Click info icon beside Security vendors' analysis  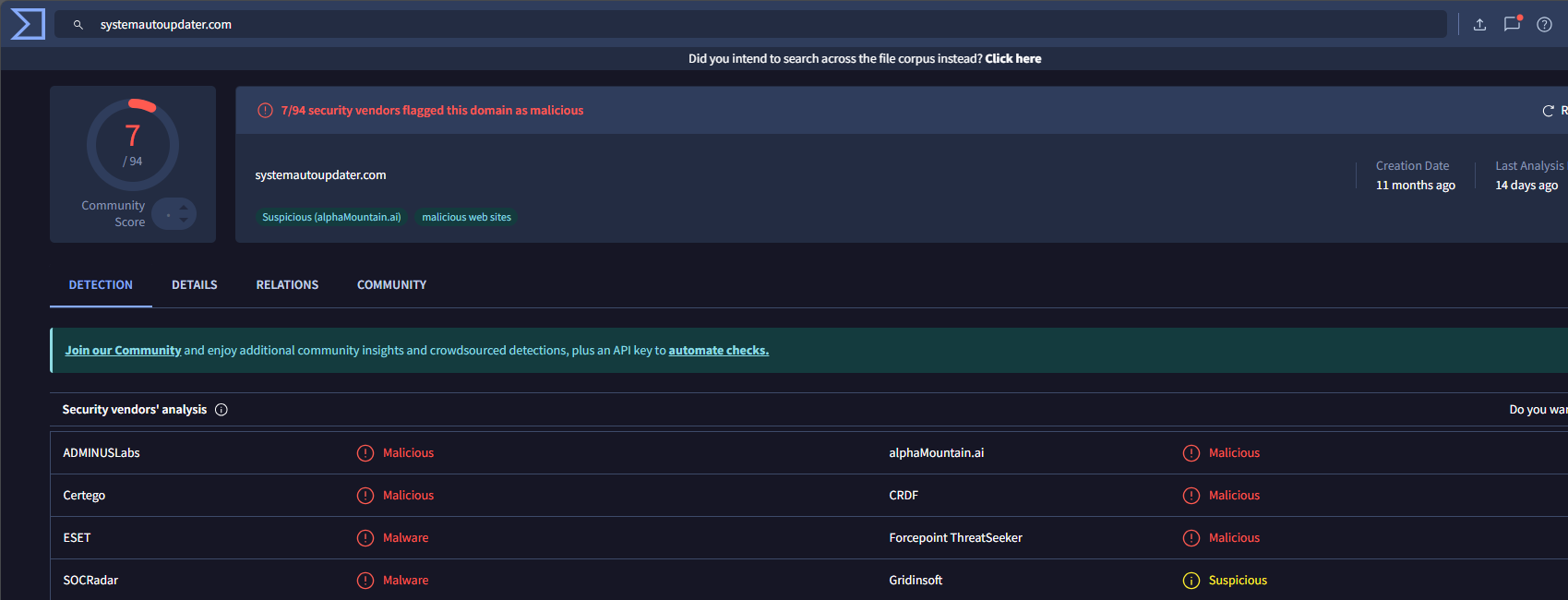[221, 410]
